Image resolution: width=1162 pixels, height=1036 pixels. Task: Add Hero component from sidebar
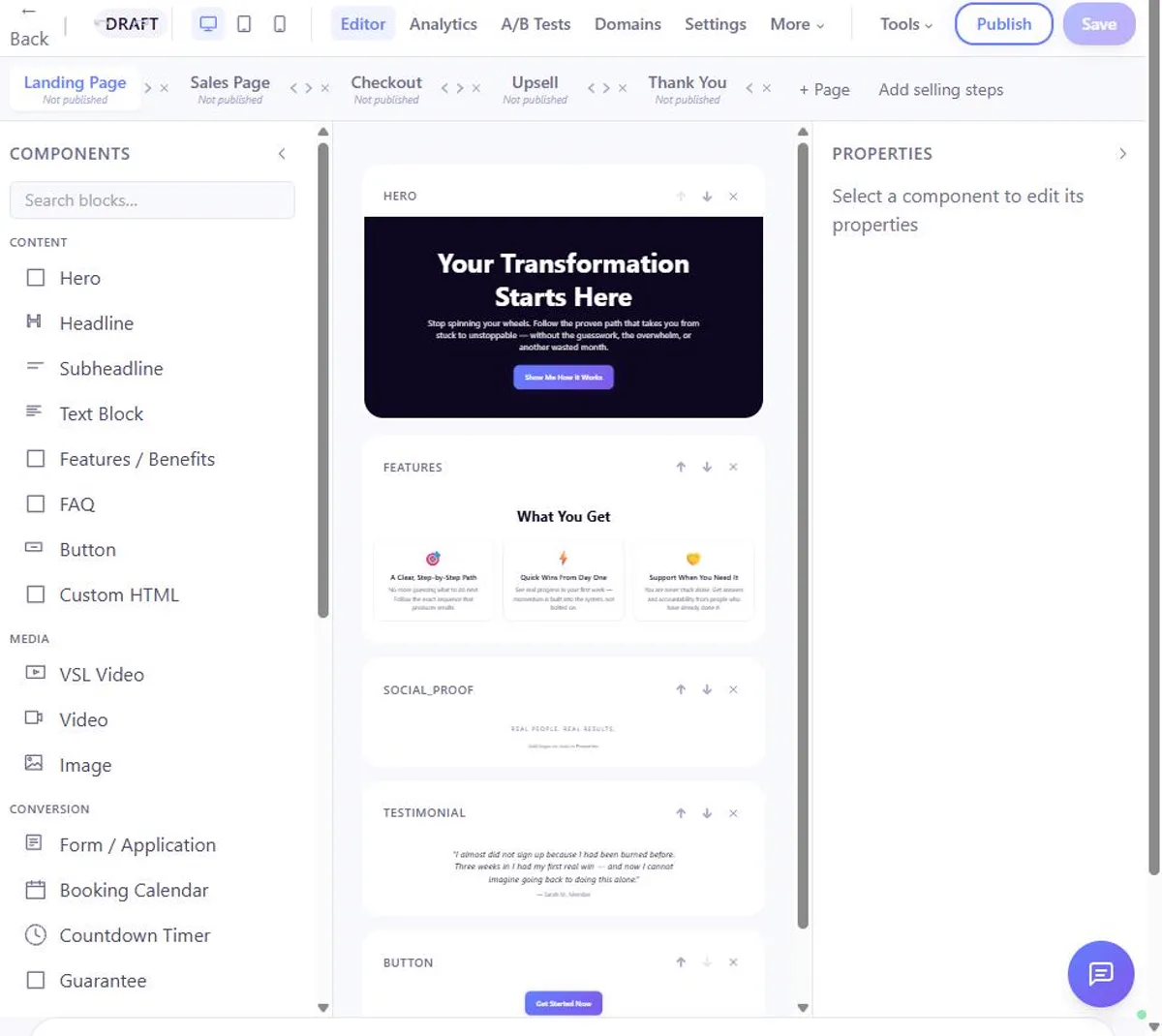point(152,278)
